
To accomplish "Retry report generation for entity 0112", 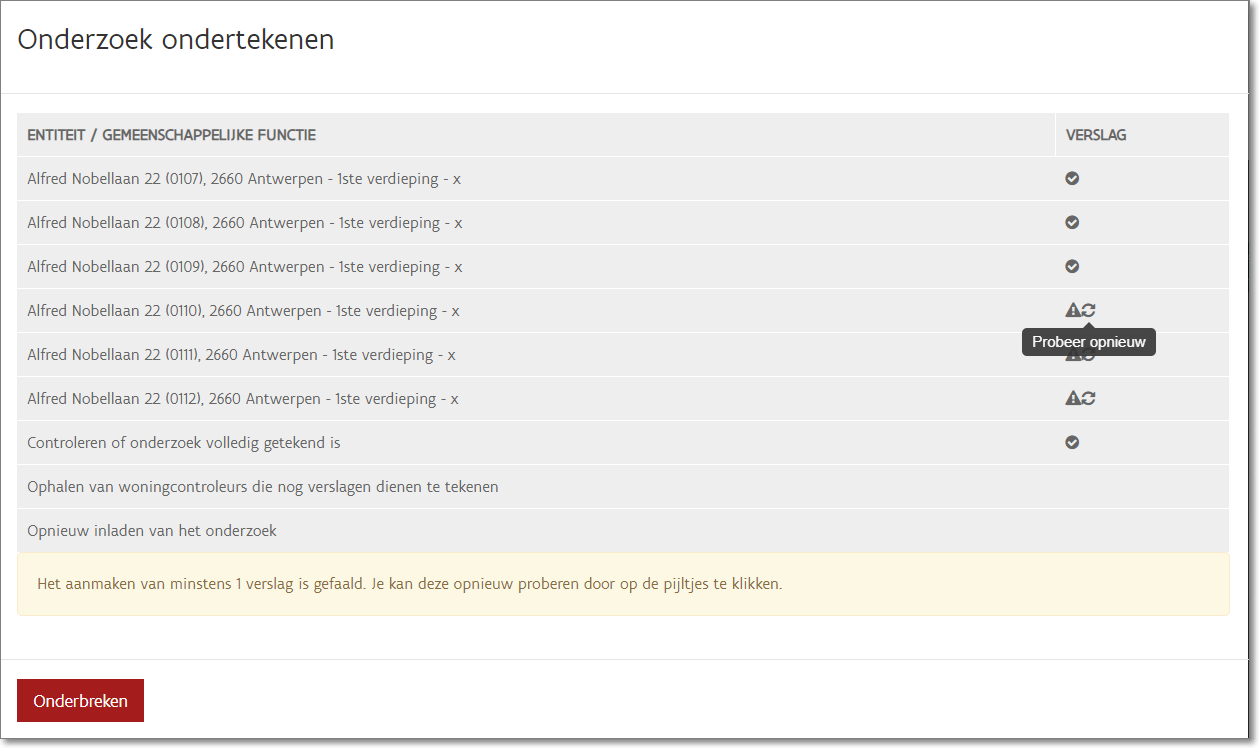I will 1089,398.
